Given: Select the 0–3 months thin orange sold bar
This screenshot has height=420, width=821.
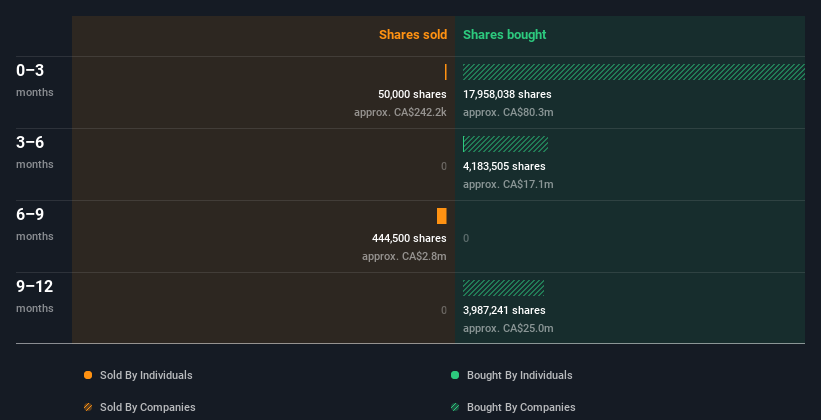Looking at the screenshot, I should 446,72.
